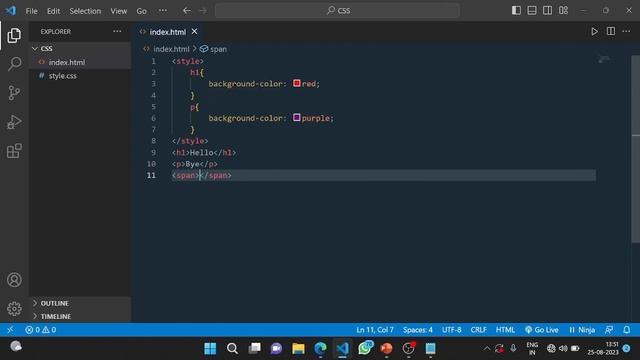
Task: Open Explorer Views and More Actions ellipsis
Action: coord(117,31)
